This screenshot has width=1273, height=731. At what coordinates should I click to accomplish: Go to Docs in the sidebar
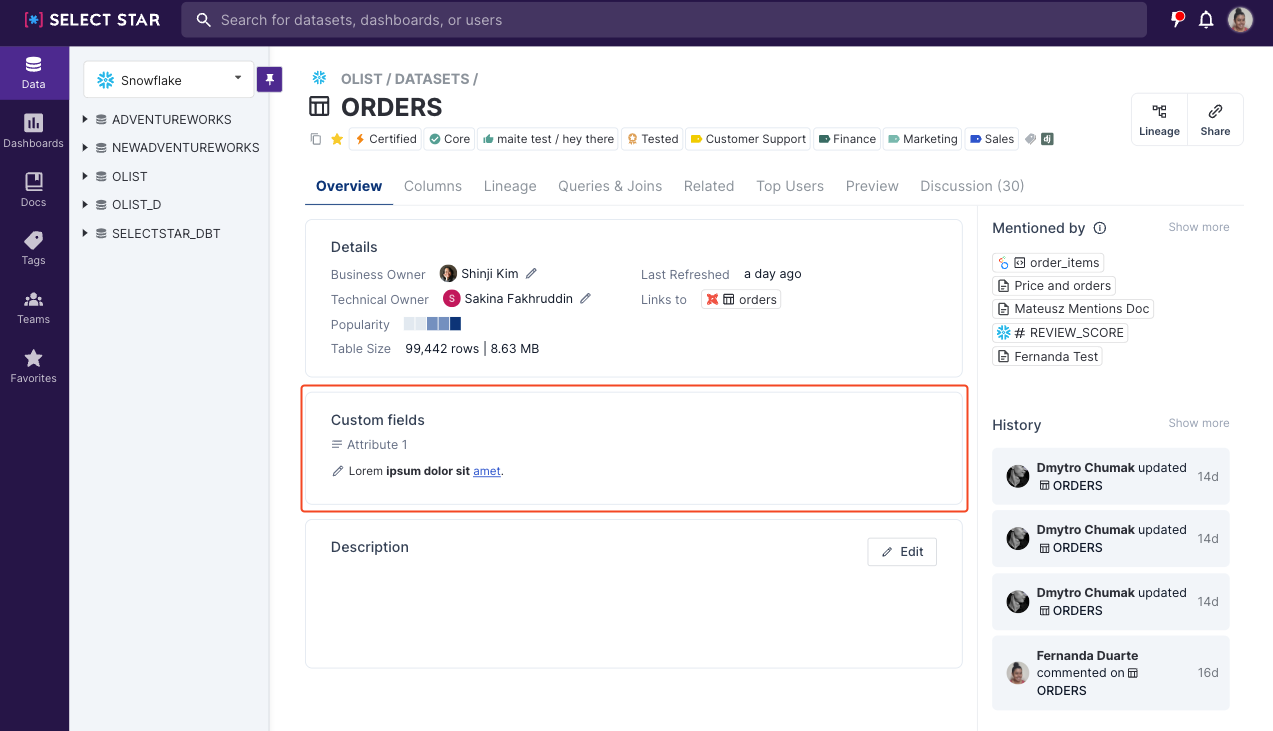pyautogui.click(x=33, y=189)
